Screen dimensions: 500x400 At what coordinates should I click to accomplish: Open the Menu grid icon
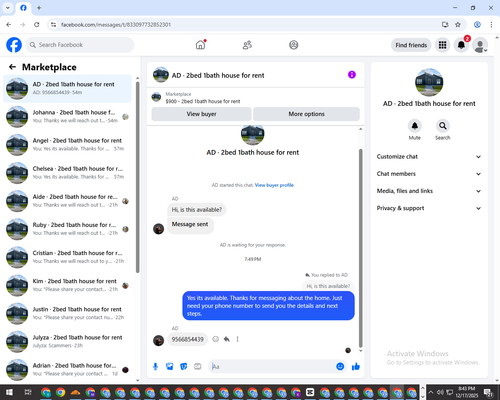pos(442,45)
